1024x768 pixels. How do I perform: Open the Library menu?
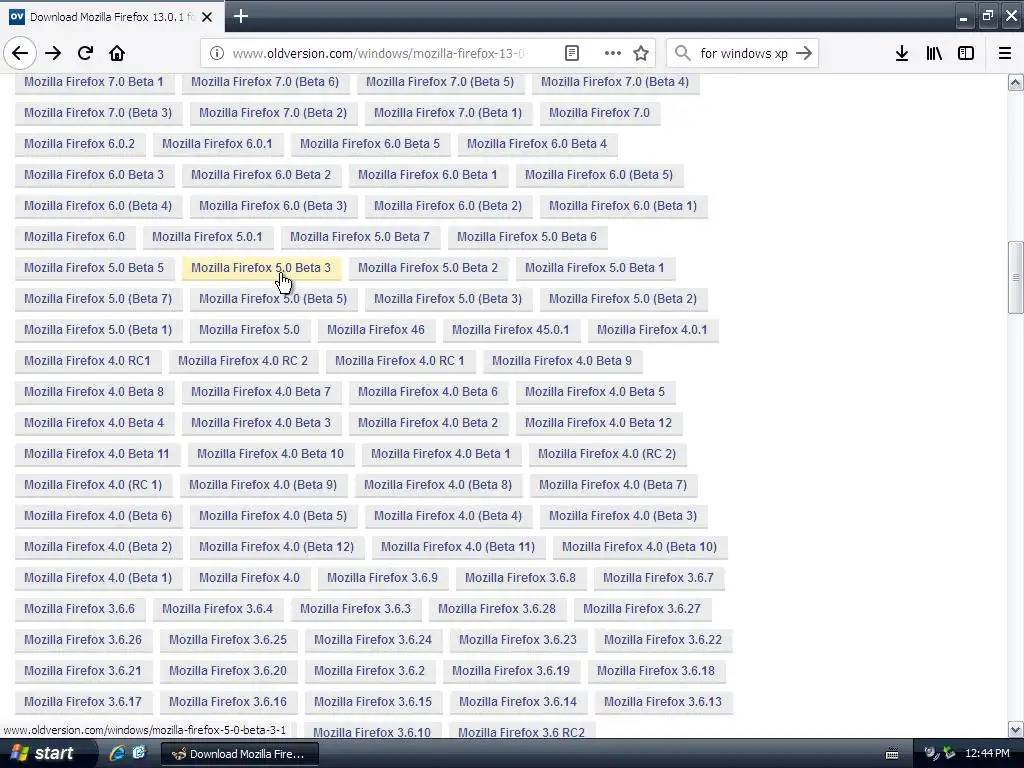(934, 53)
